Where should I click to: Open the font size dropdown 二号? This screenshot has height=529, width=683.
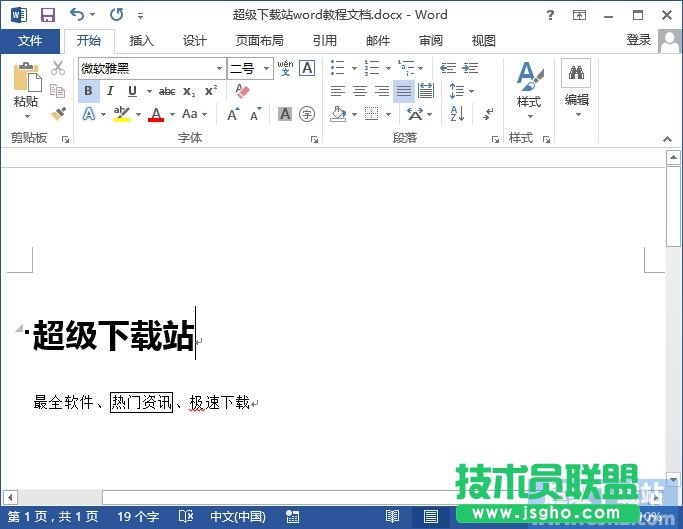point(267,69)
